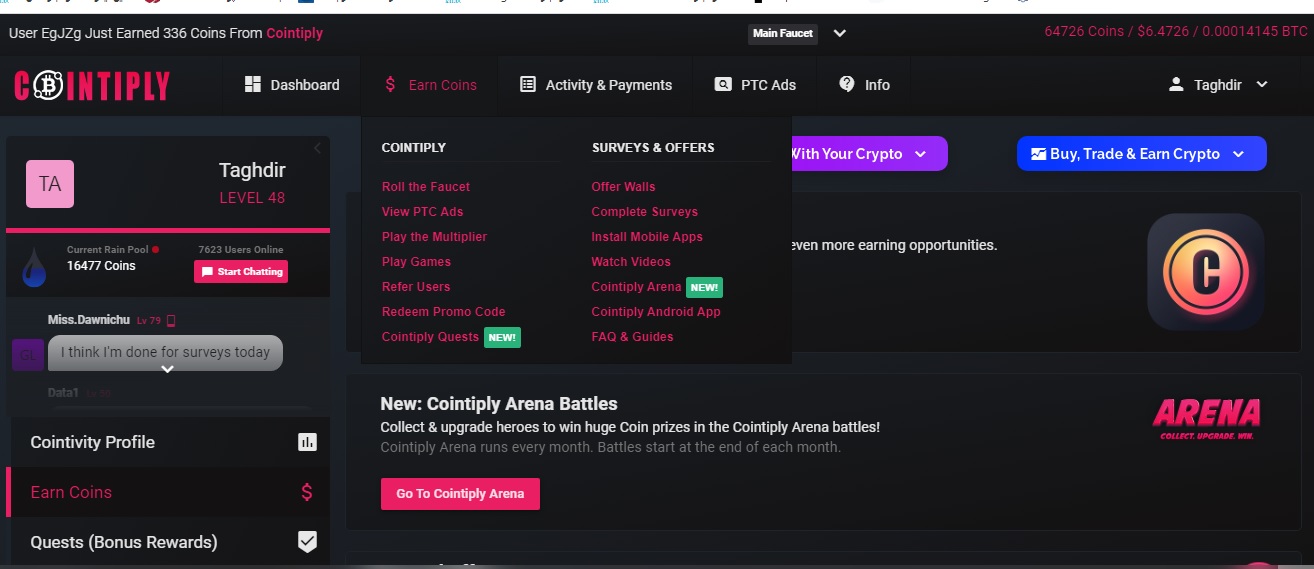Click the Cointiply app coin icon
This screenshot has height=569, width=1314.
click(1206, 272)
